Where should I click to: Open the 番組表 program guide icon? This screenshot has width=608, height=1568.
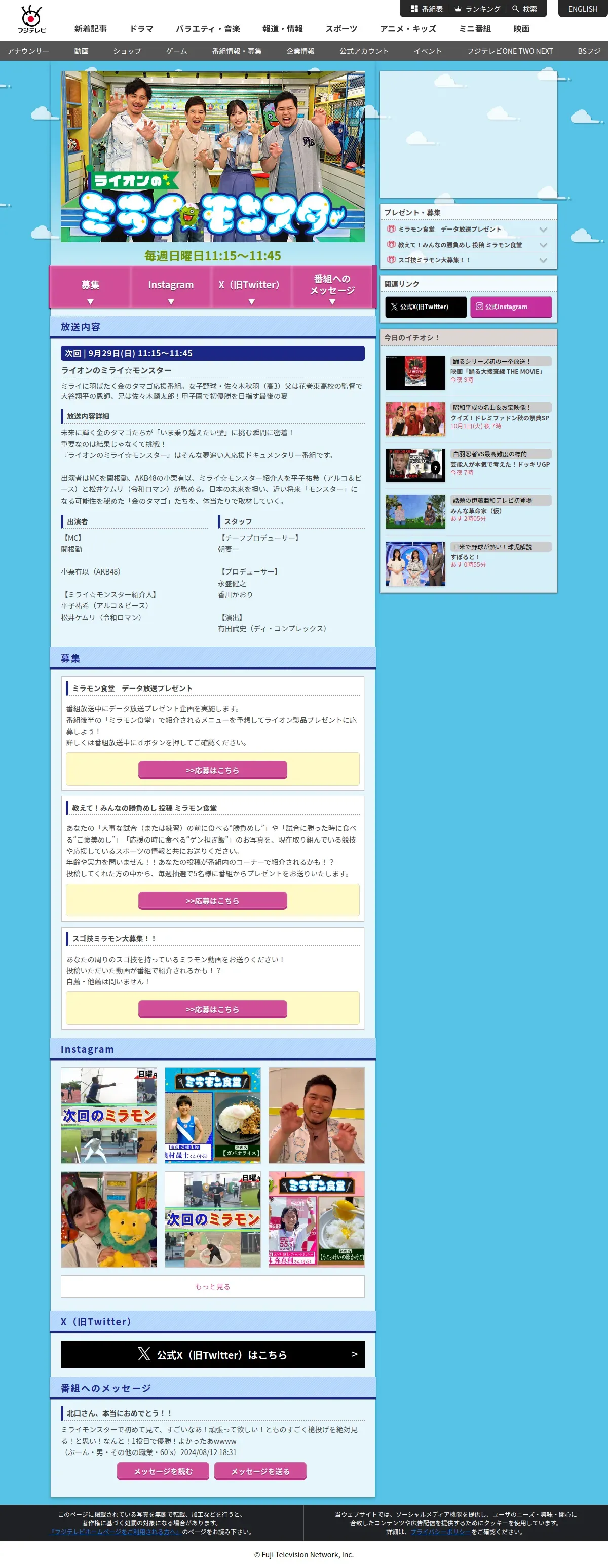[x=427, y=9]
